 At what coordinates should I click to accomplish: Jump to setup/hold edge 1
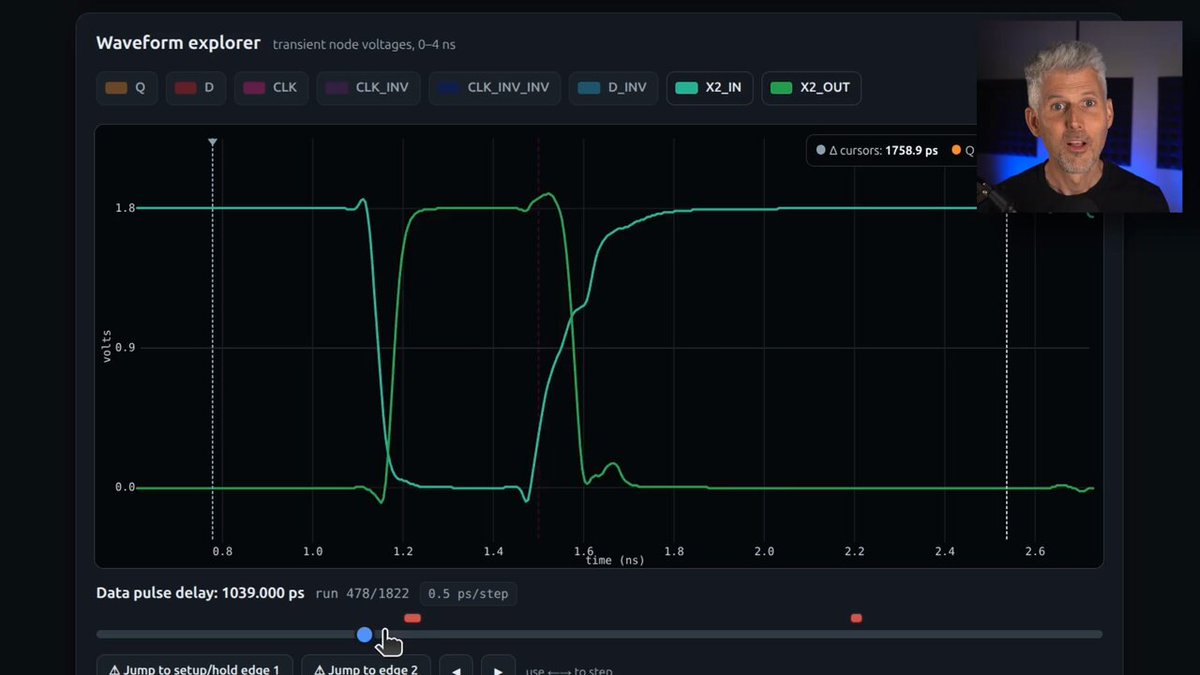[194, 668]
